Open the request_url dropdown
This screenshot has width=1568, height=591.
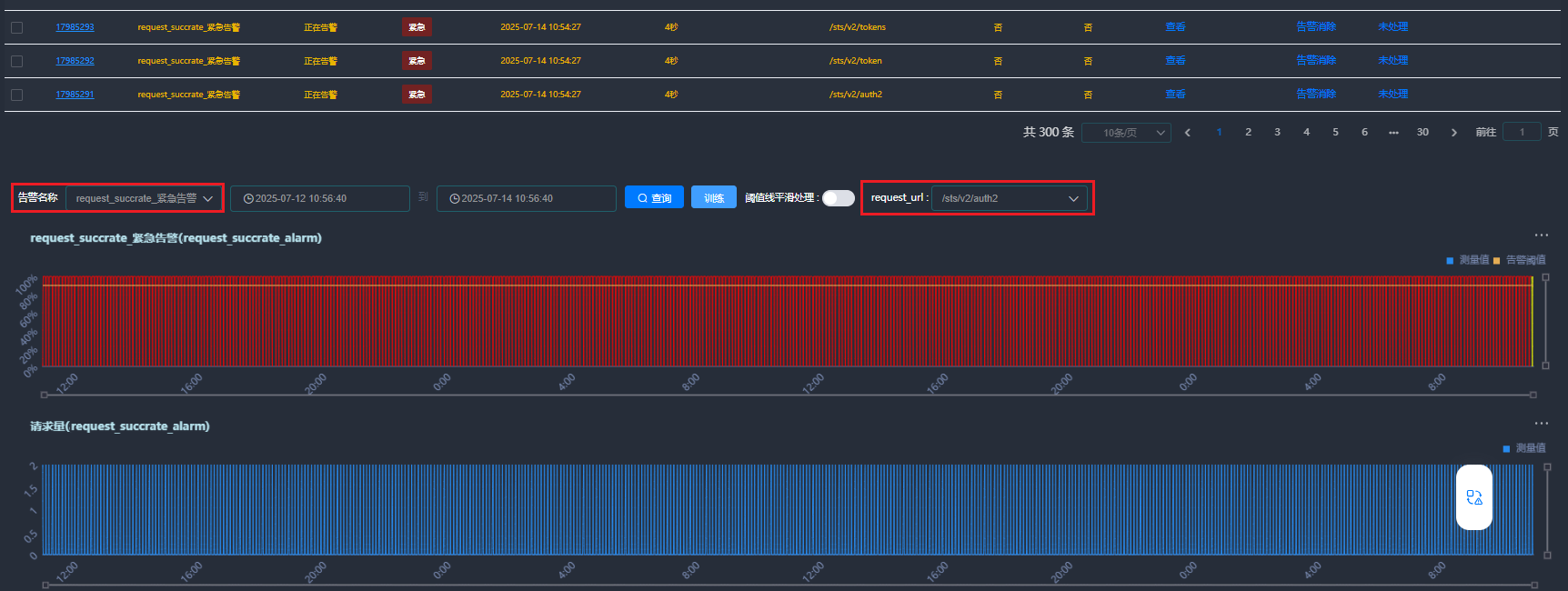point(1010,198)
